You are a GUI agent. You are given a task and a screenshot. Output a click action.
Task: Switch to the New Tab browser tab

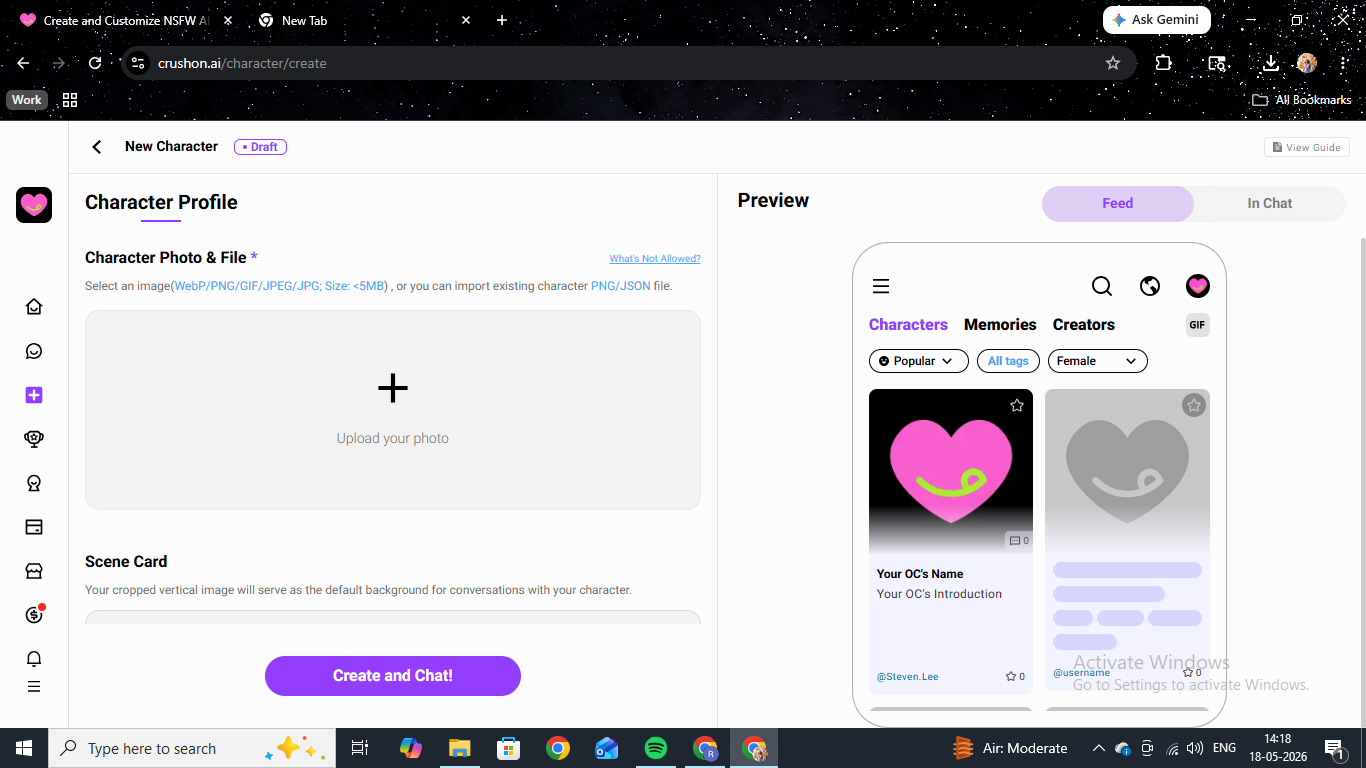(362, 20)
